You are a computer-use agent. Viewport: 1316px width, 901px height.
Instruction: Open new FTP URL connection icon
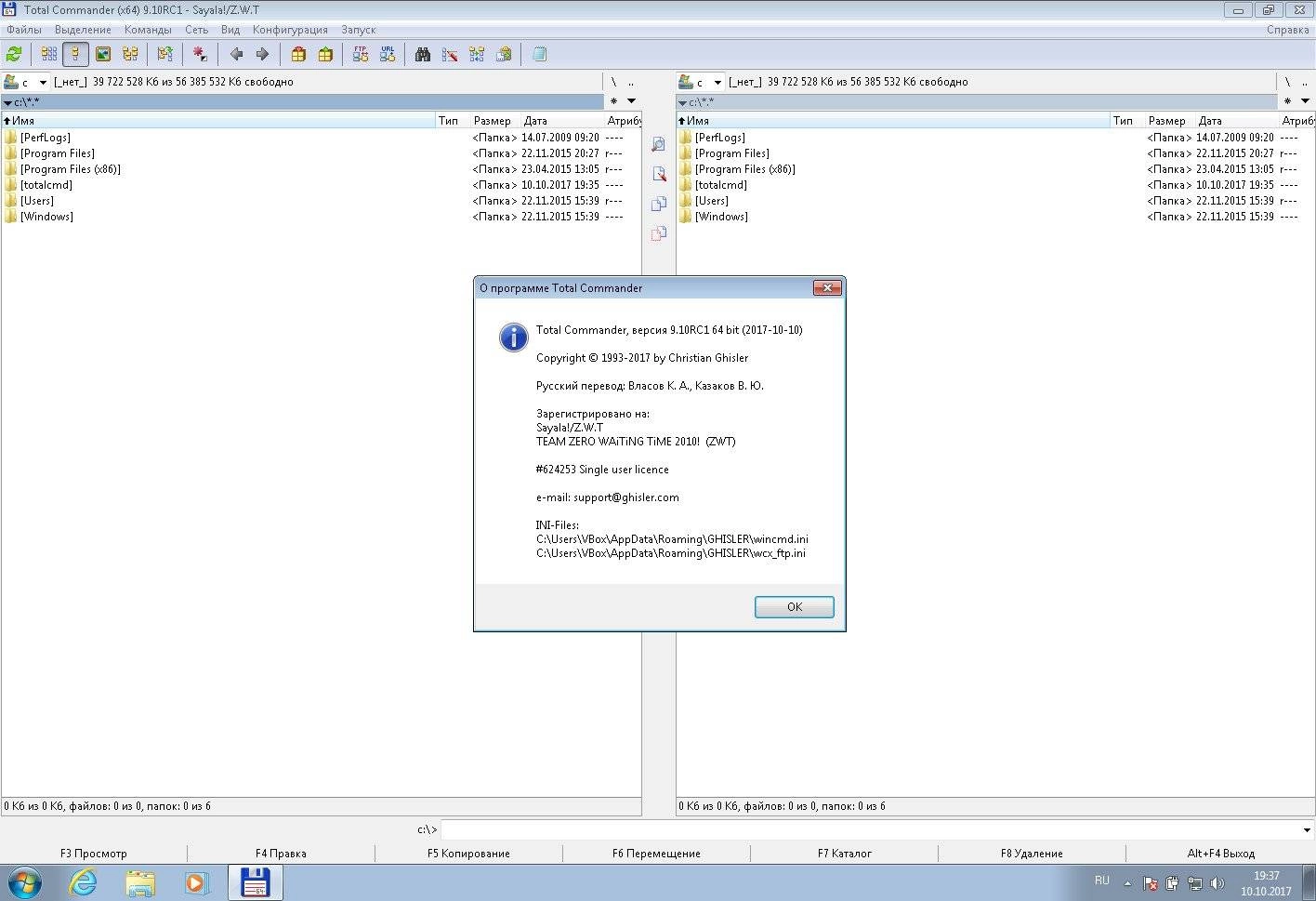[x=388, y=55]
